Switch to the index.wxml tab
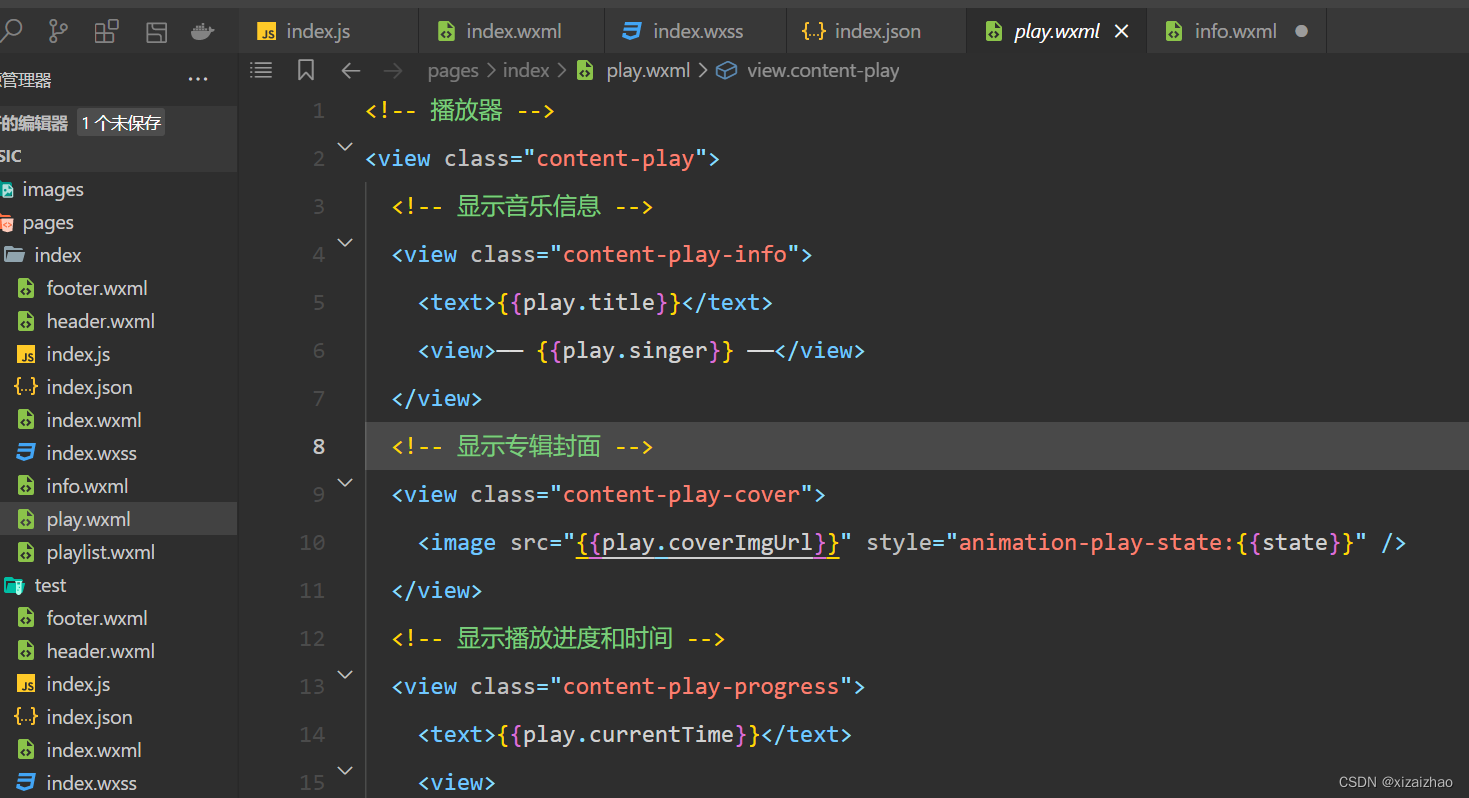 click(x=513, y=31)
